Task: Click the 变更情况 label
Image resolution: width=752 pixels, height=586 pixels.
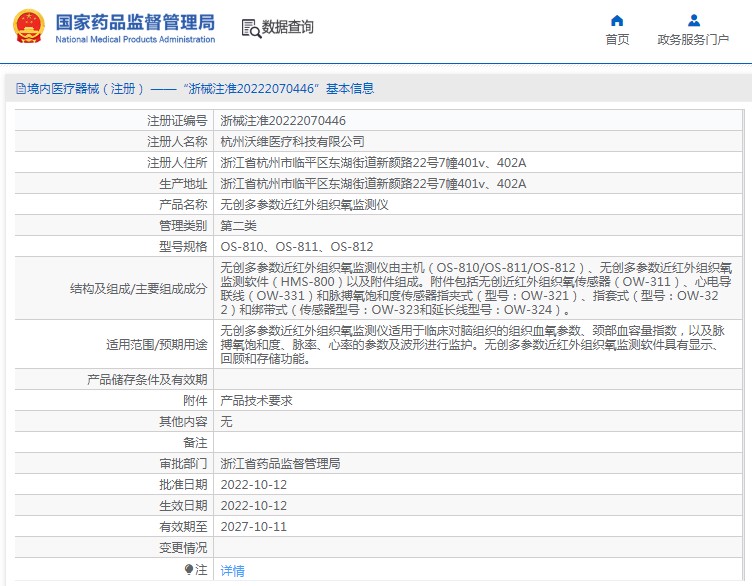Action: click(x=183, y=548)
